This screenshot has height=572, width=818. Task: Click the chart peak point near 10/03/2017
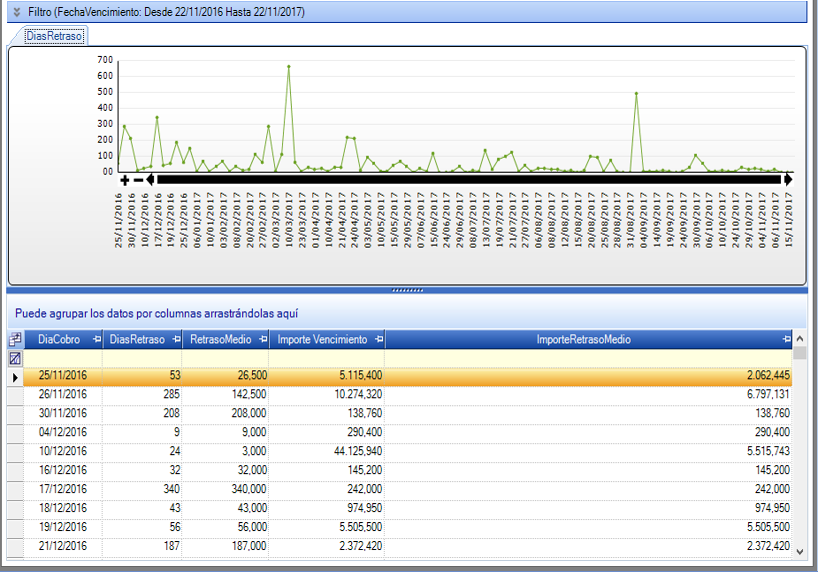click(288, 66)
